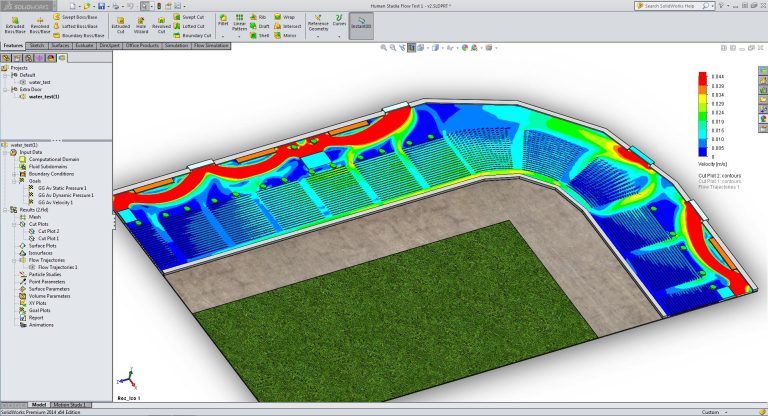Screen dimensions: 768x416
Task: Select Cut Plot 2 in results tree
Action: click(48, 232)
